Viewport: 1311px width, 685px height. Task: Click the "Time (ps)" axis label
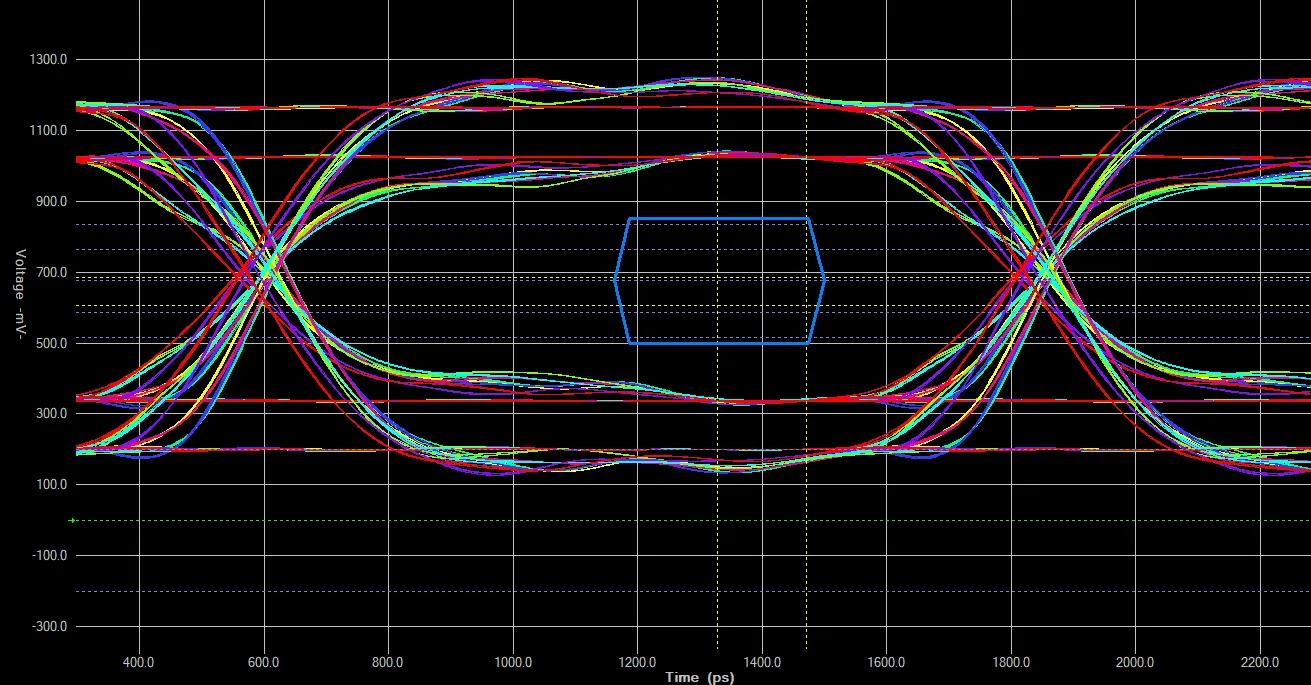pyautogui.click(x=700, y=677)
